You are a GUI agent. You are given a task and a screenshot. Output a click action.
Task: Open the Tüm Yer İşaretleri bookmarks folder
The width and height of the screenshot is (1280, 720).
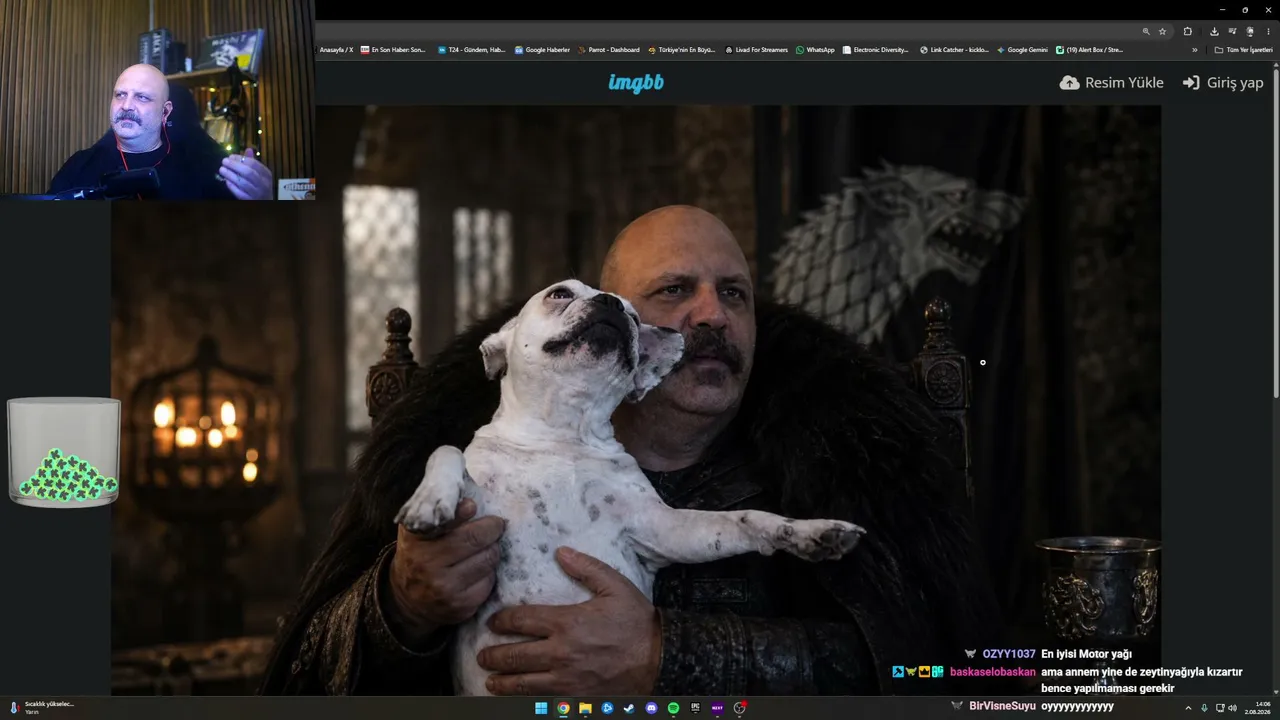click(1243, 50)
